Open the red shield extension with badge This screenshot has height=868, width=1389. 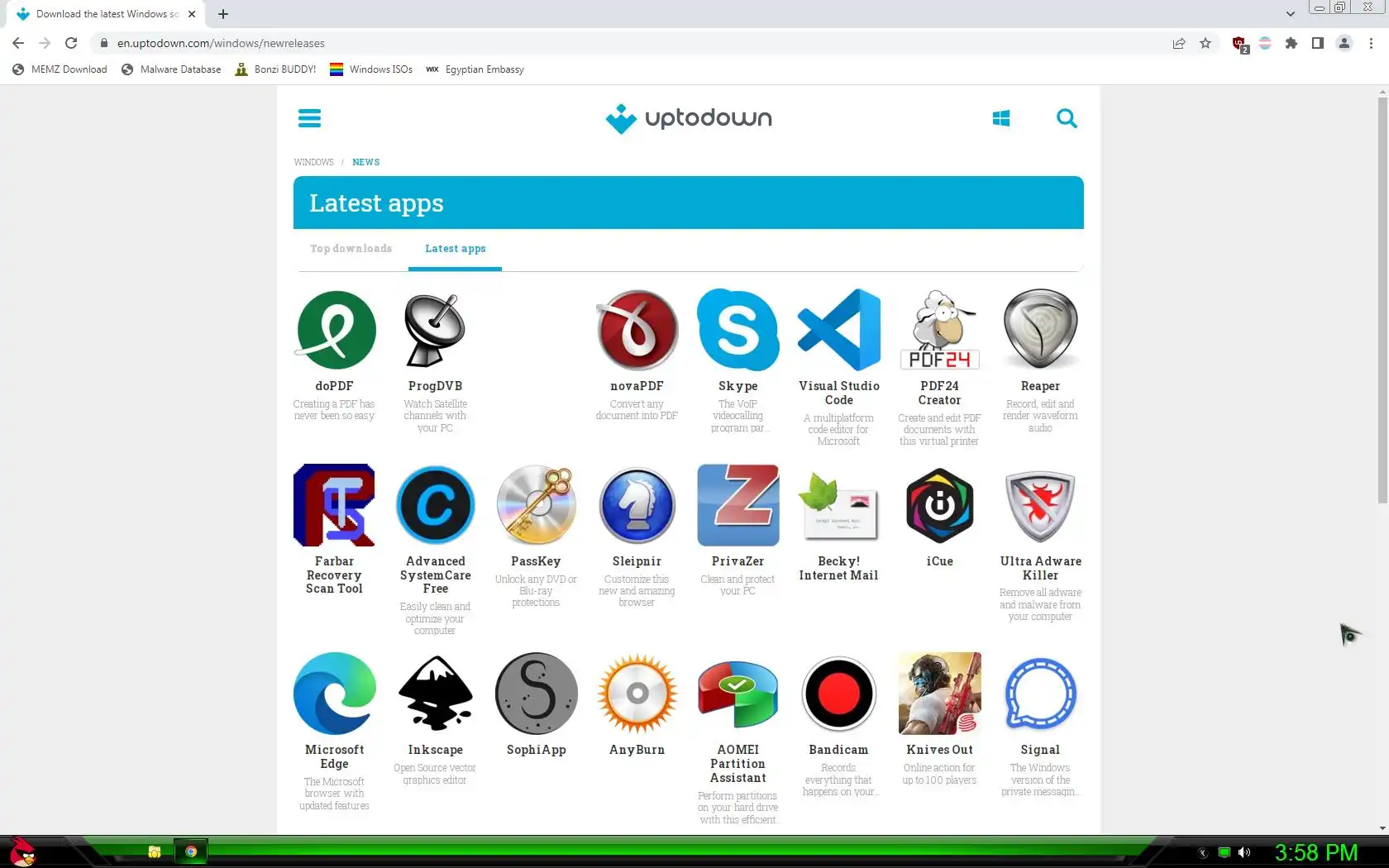[1239, 44]
